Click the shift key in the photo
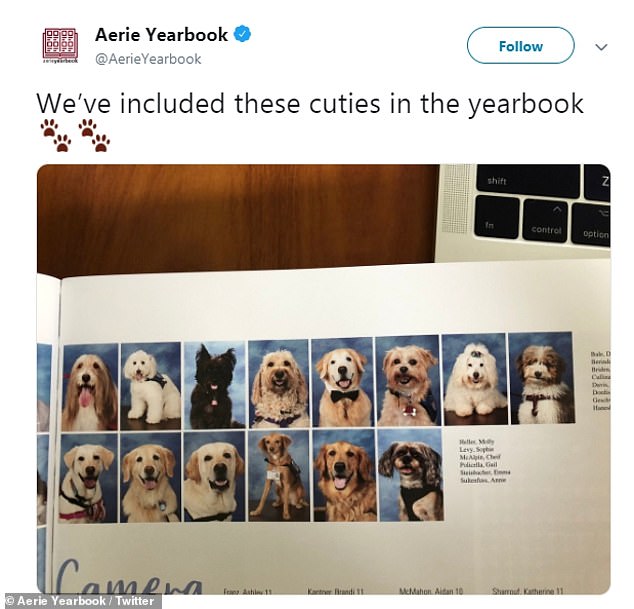Image resolution: width=634 pixels, height=609 pixels. coord(528,181)
